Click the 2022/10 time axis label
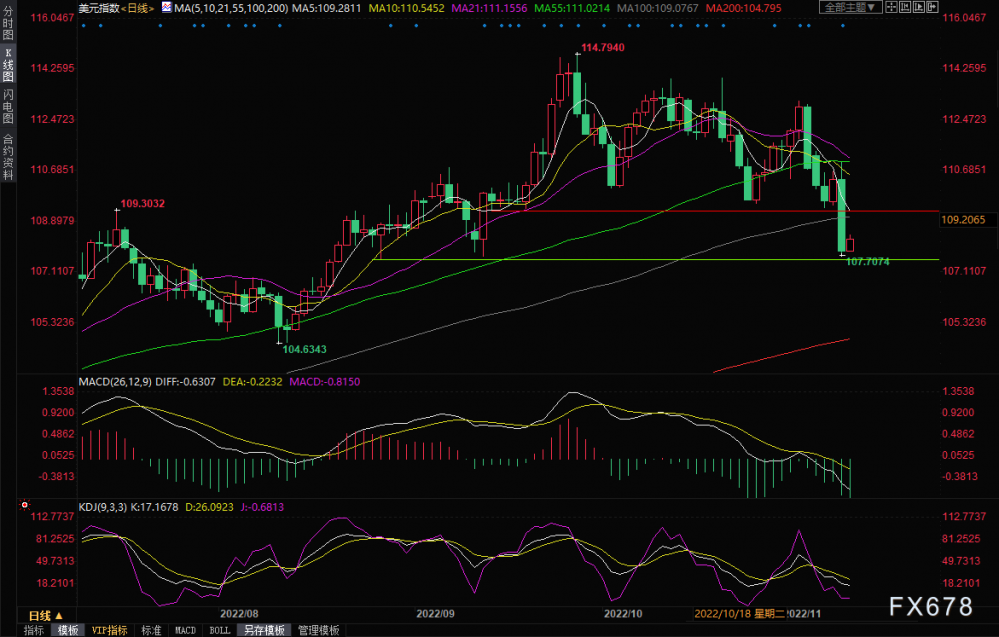999x637 pixels. coord(623,613)
